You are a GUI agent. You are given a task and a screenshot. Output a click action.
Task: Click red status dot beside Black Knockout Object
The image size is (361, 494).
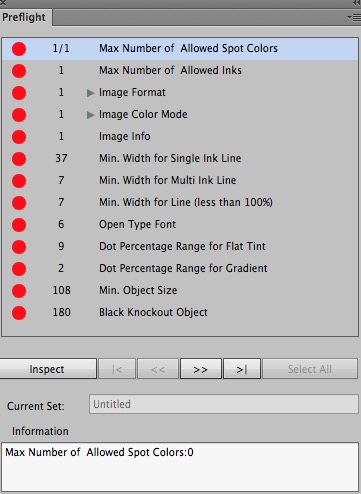[x=19, y=313]
